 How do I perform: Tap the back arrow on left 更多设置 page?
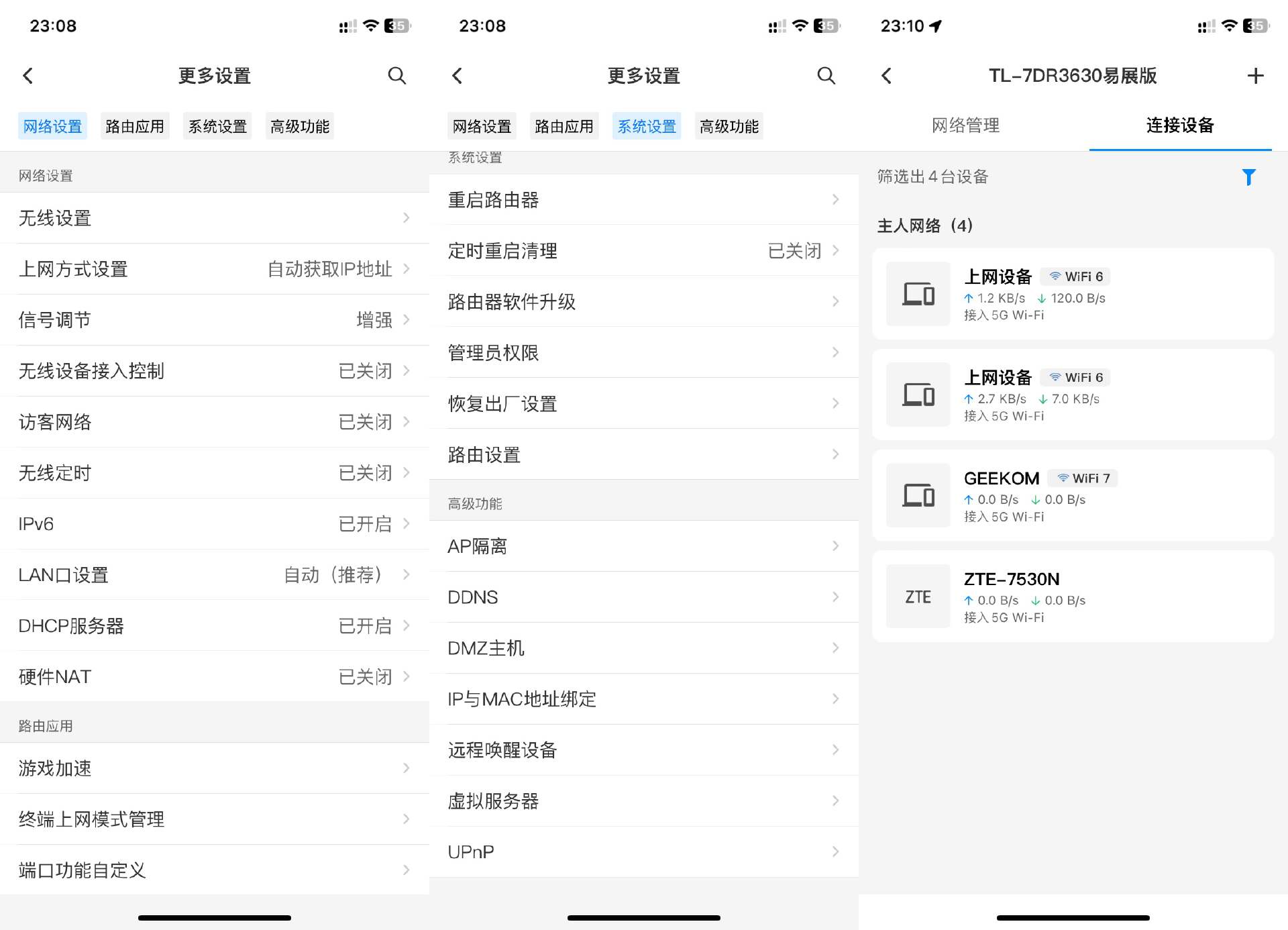tap(28, 76)
